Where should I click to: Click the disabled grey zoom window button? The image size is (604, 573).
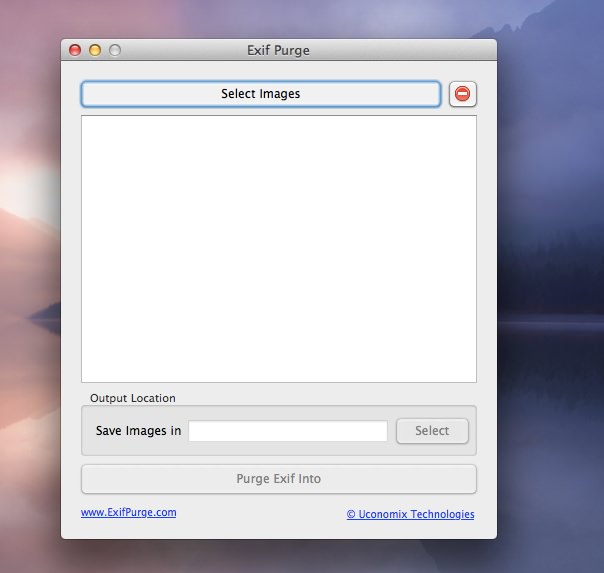[x=115, y=50]
